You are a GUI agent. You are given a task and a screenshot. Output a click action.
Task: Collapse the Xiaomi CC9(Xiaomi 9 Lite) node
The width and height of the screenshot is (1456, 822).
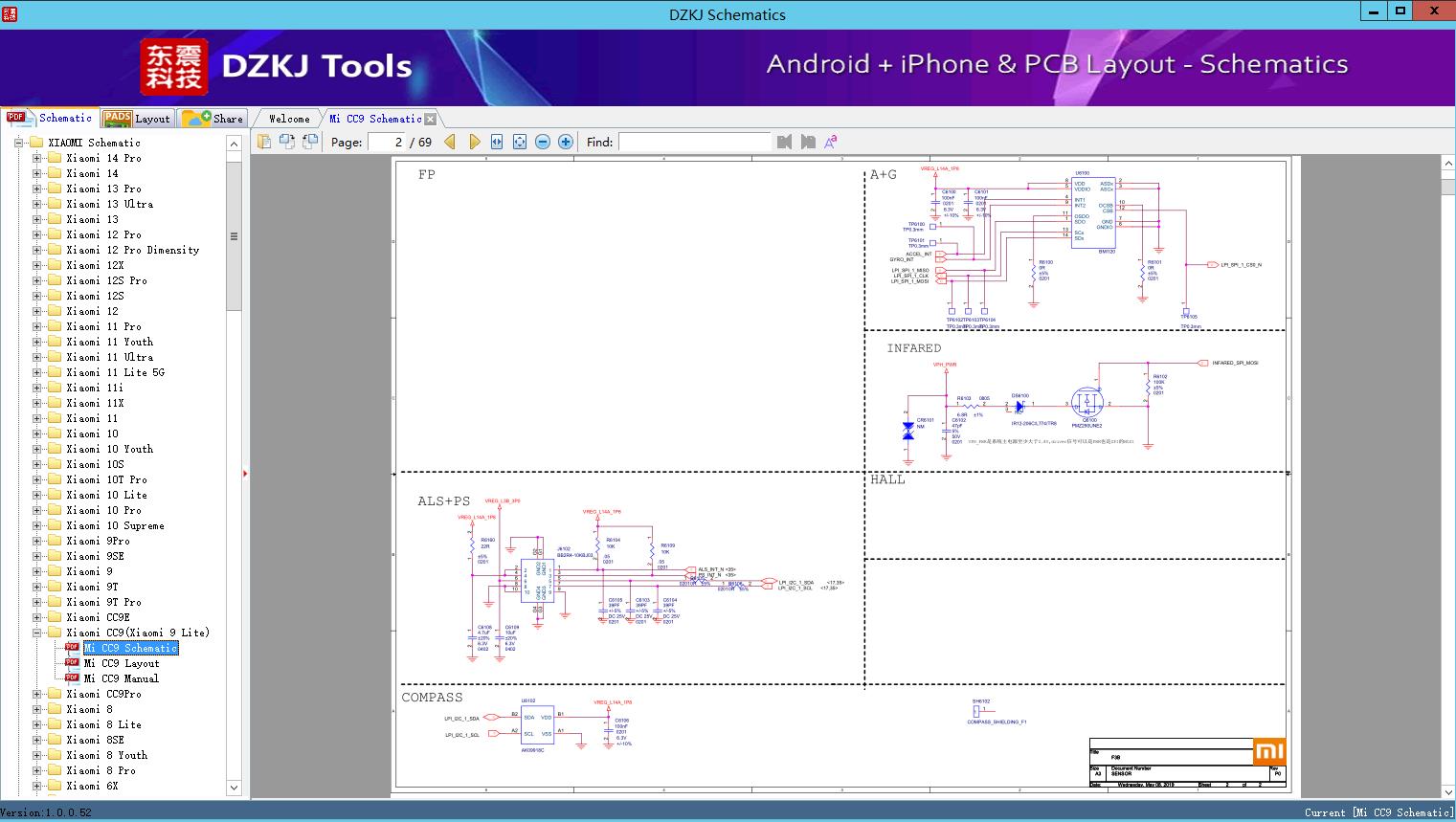36,633
